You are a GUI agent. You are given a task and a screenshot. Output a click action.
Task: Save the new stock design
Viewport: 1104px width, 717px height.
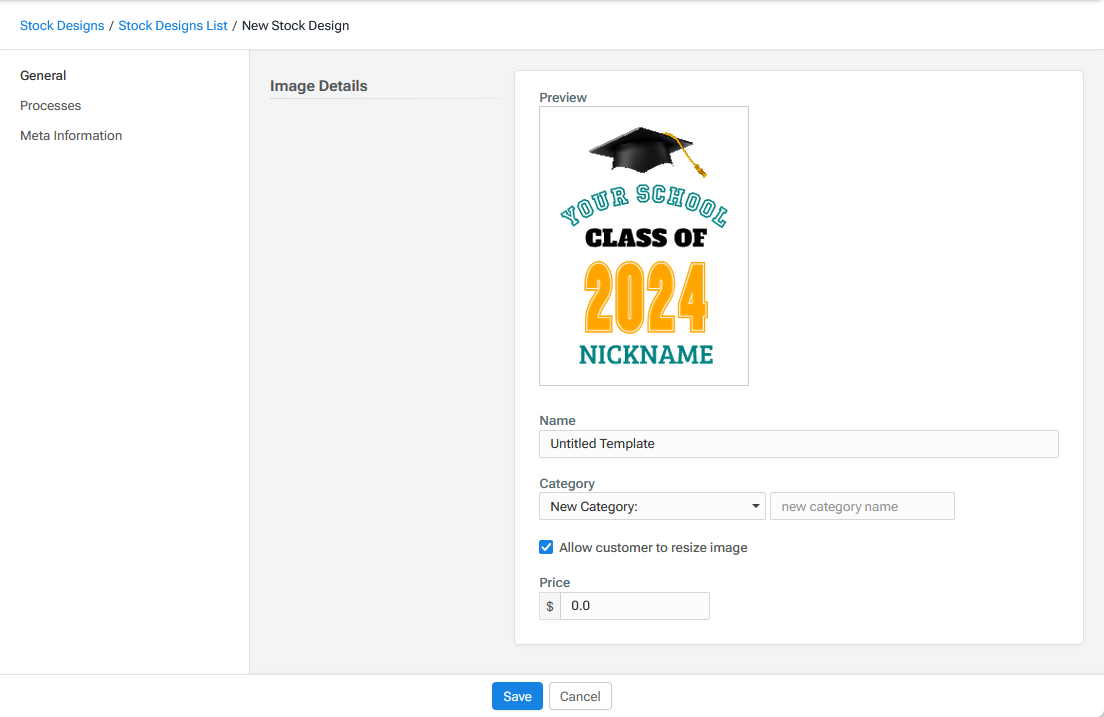(x=517, y=696)
